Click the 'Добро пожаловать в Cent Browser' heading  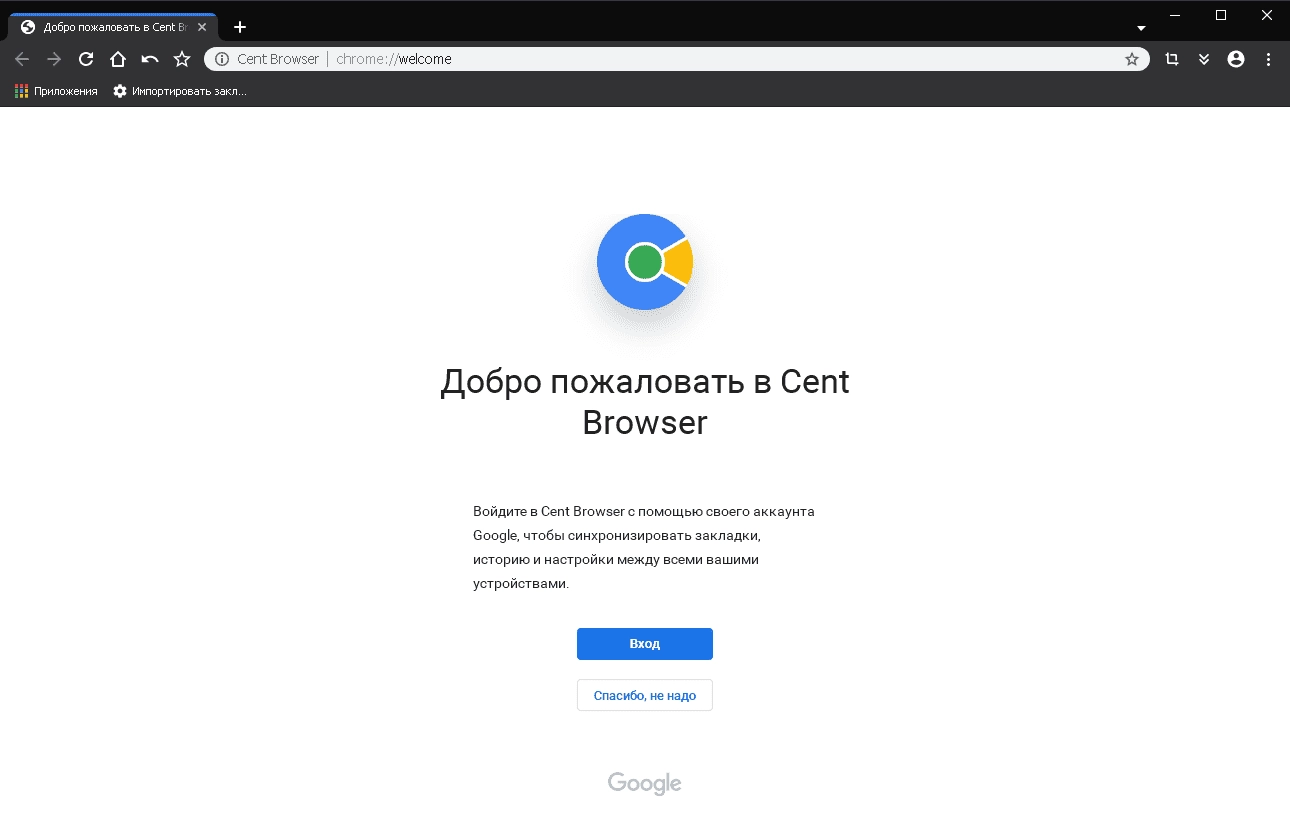click(x=645, y=402)
